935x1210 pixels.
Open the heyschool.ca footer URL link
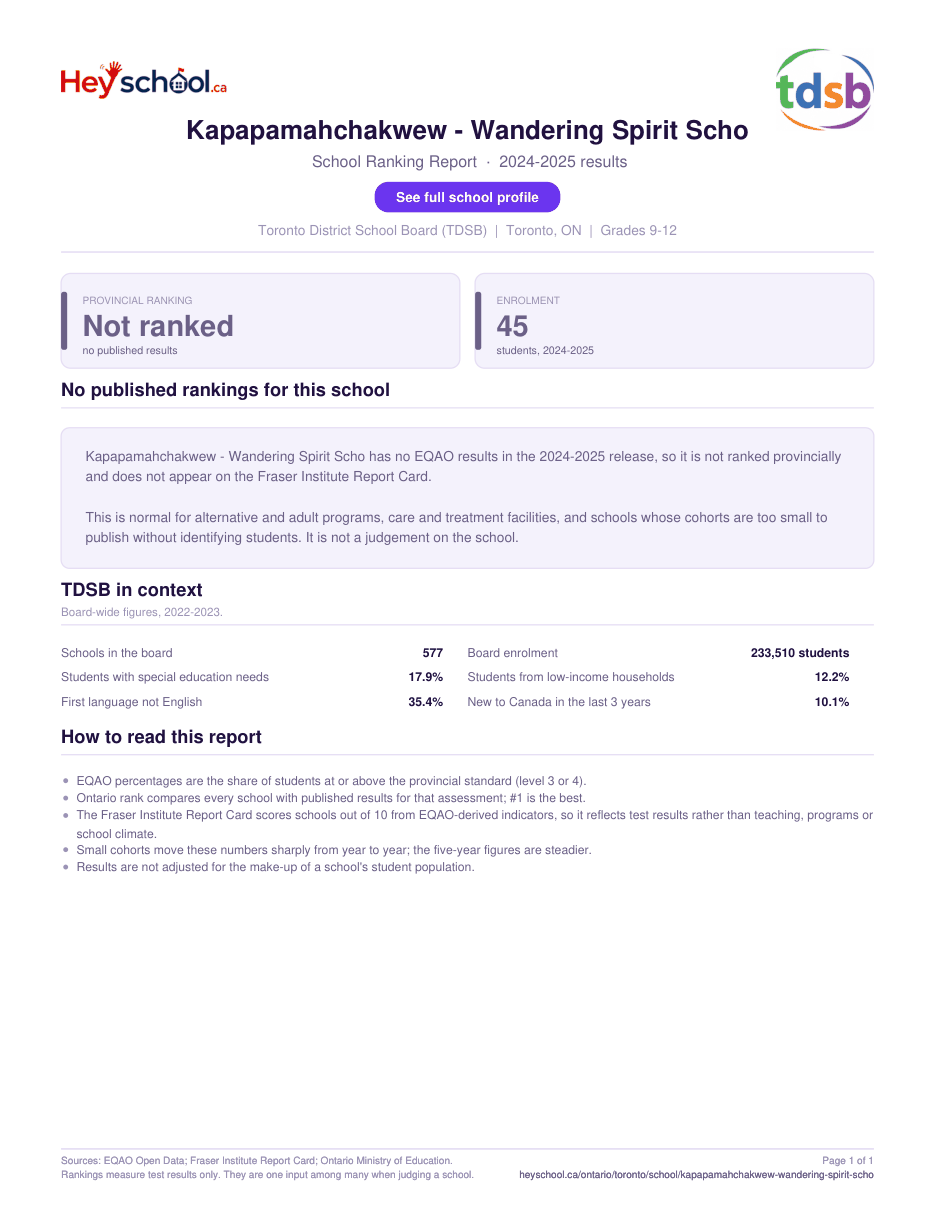(697, 1175)
